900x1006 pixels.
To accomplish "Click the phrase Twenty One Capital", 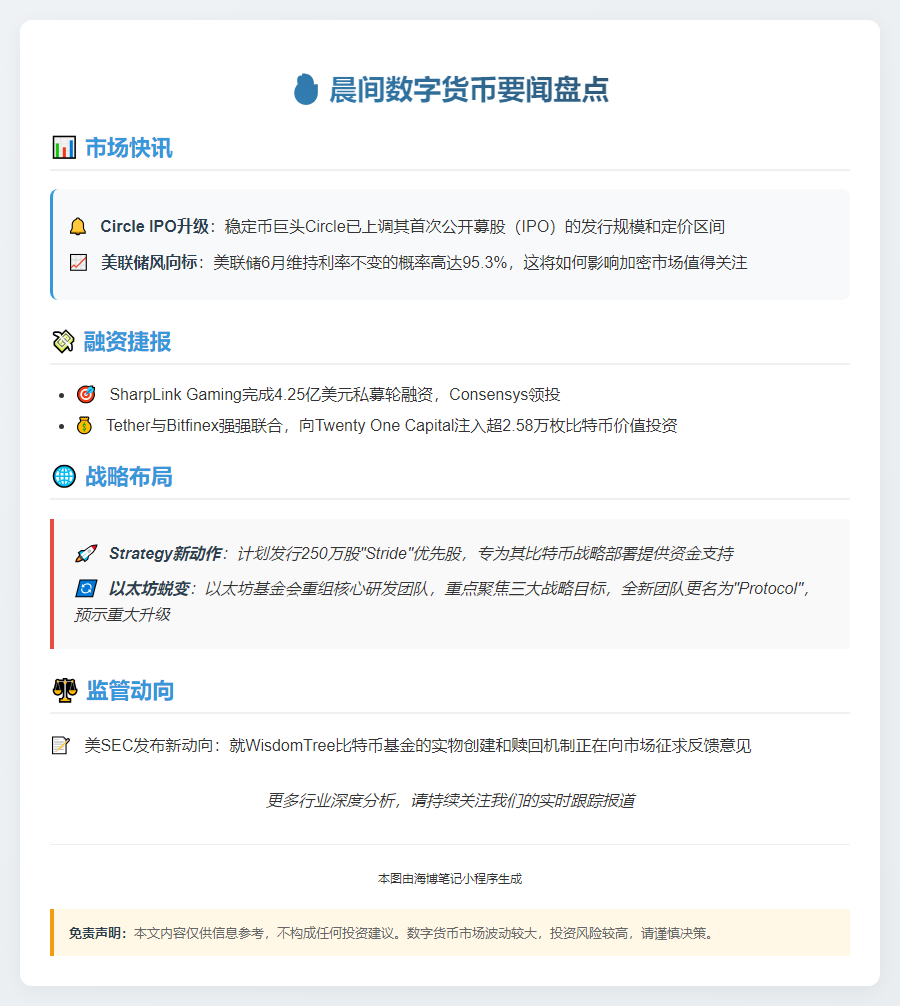I will coord(385,425).
